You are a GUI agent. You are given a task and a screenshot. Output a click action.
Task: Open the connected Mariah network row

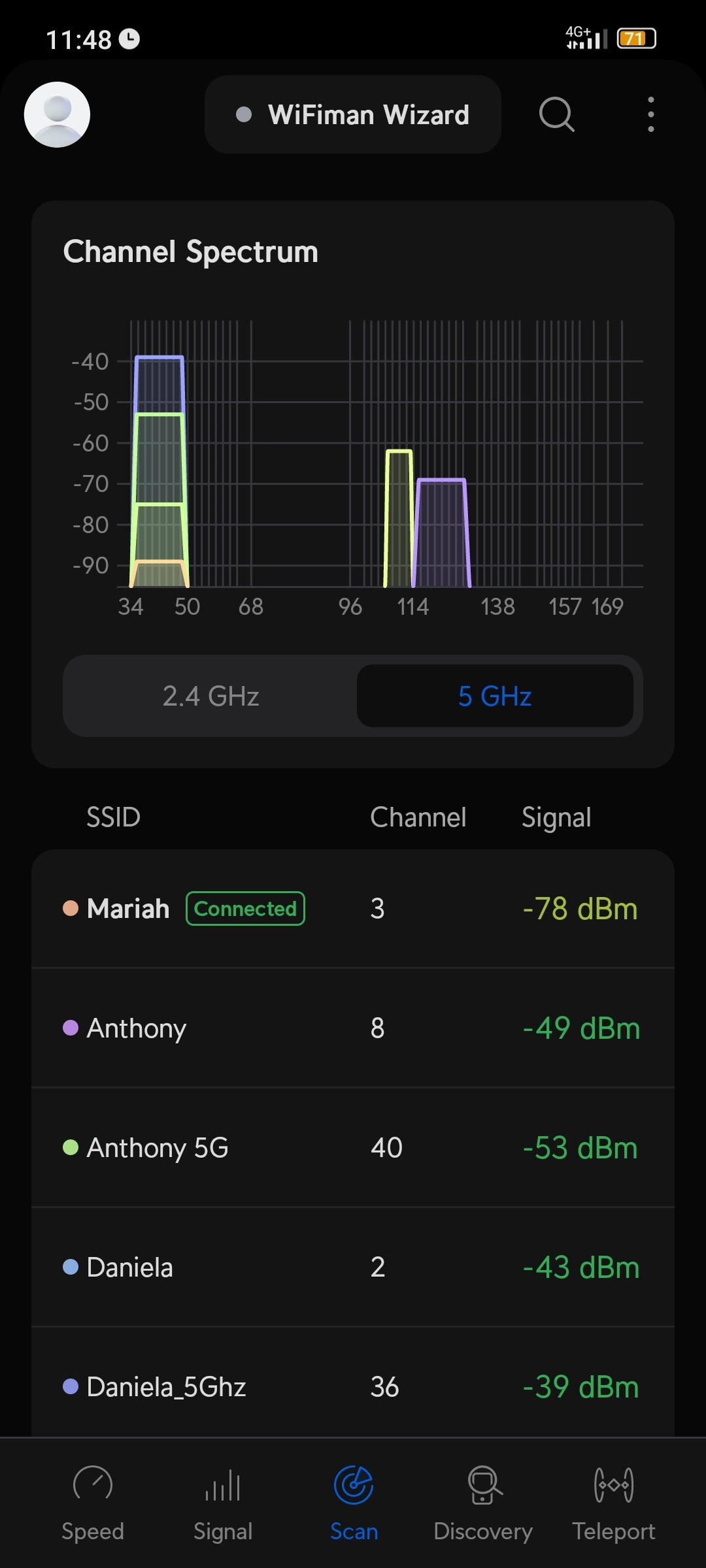pyautogui.click(x=353, y=909)
